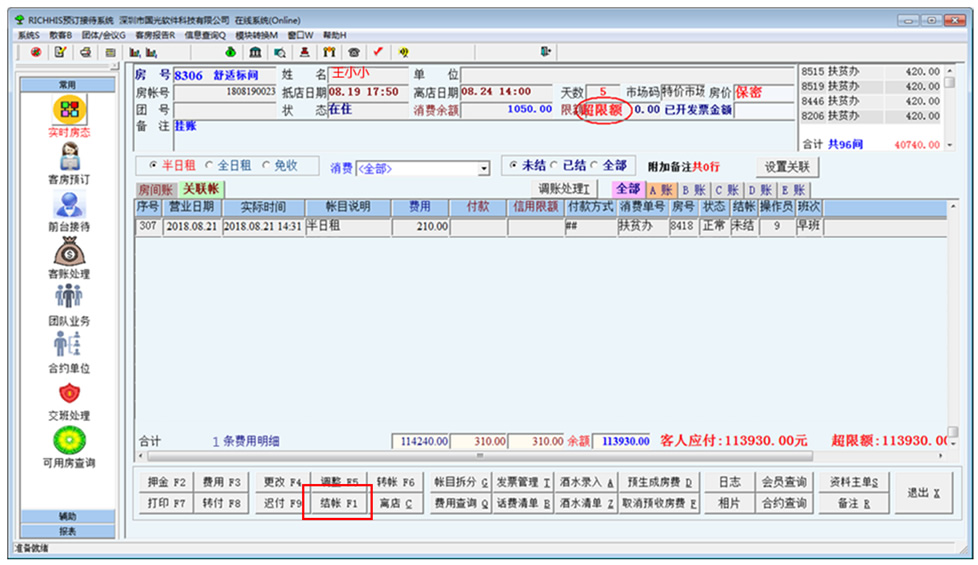The image size is (978, 565).
Task: Expand the 消费 type dropdown
Action: (484, 169)
